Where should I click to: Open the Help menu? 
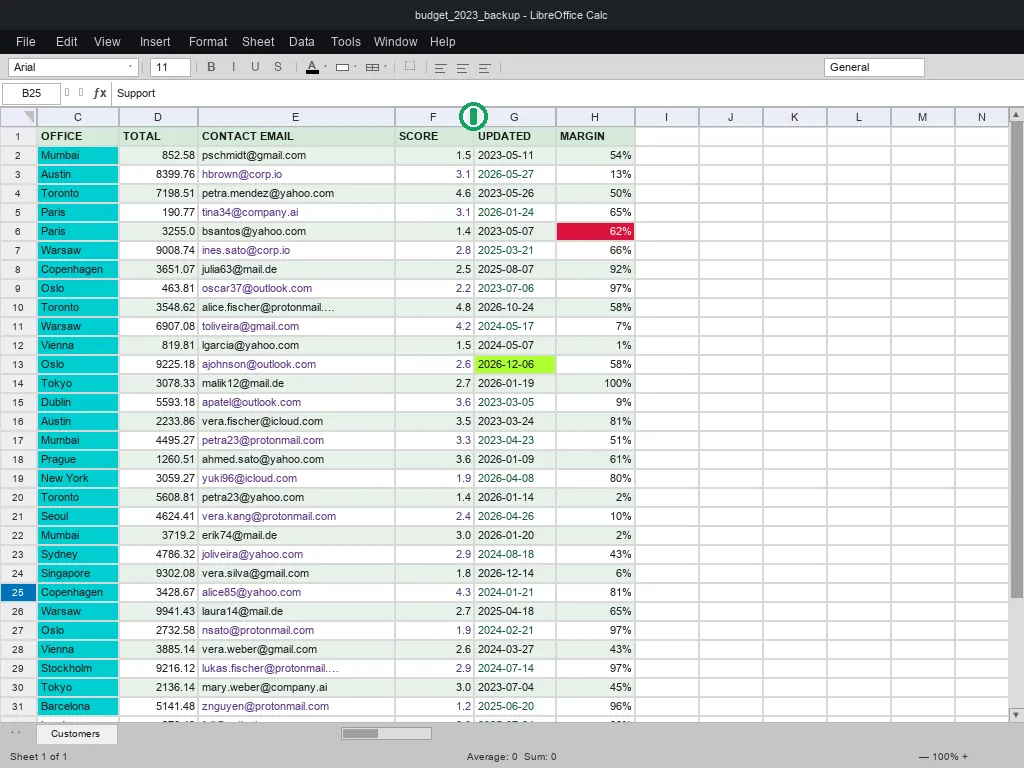442,42
